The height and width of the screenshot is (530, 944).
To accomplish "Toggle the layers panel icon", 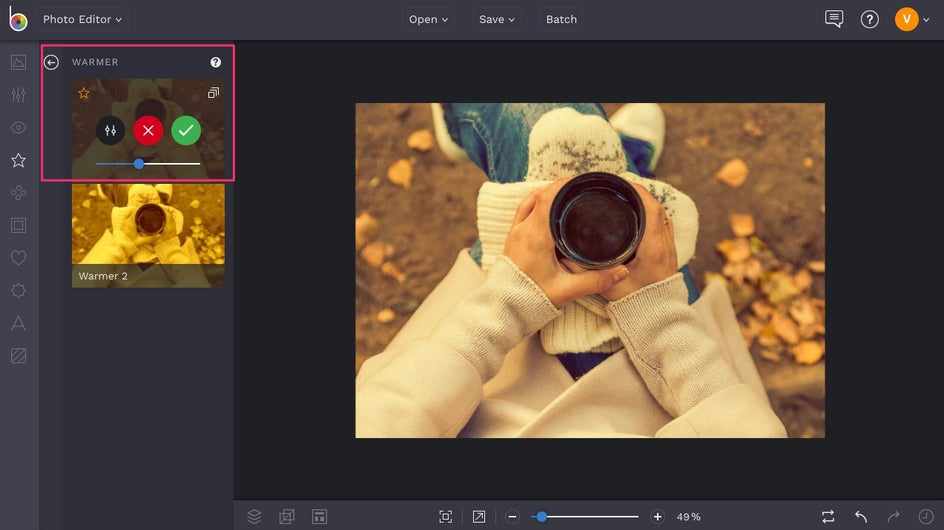I will (254, 516).
